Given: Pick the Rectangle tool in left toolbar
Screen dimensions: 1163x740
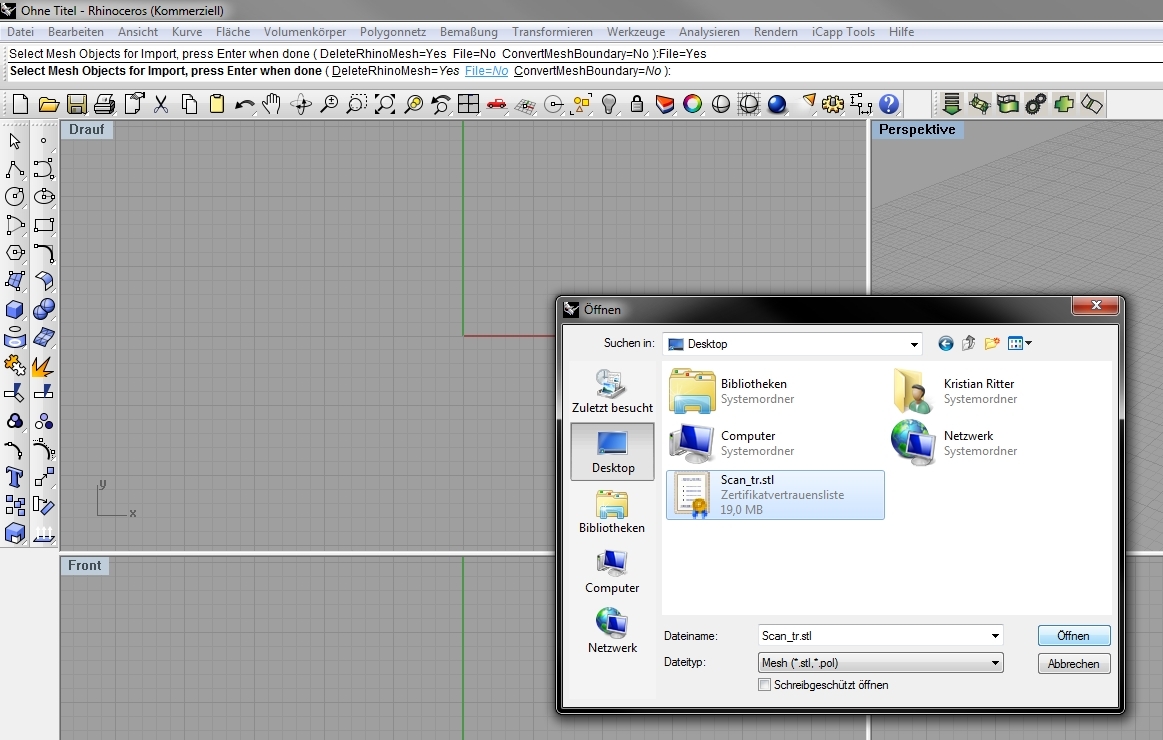Looking at the screenshot, I should tap(44, 225).
